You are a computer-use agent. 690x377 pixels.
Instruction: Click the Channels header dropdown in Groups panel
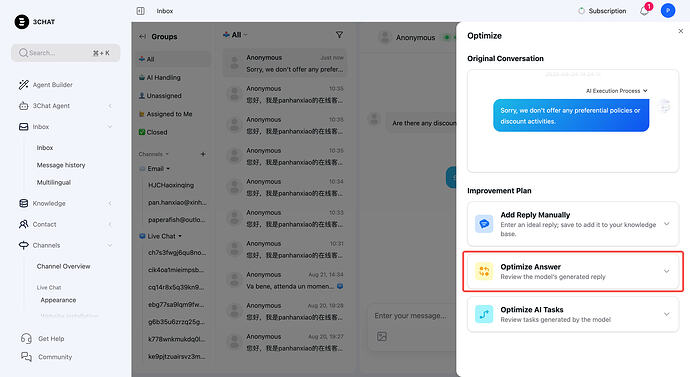click(154, 154)
